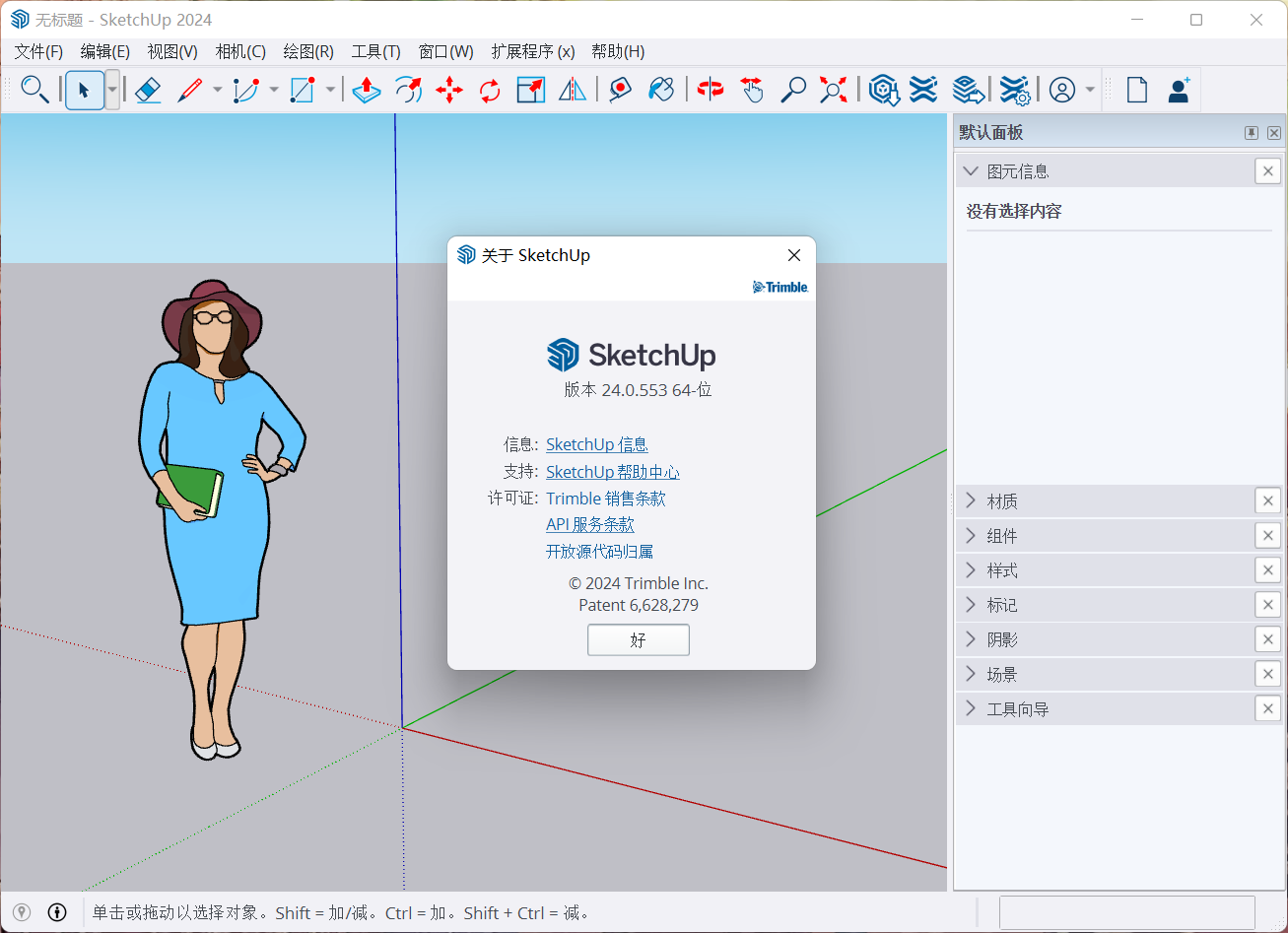
Task: Expand the 阴影 panel
Action: click(971, 639)
